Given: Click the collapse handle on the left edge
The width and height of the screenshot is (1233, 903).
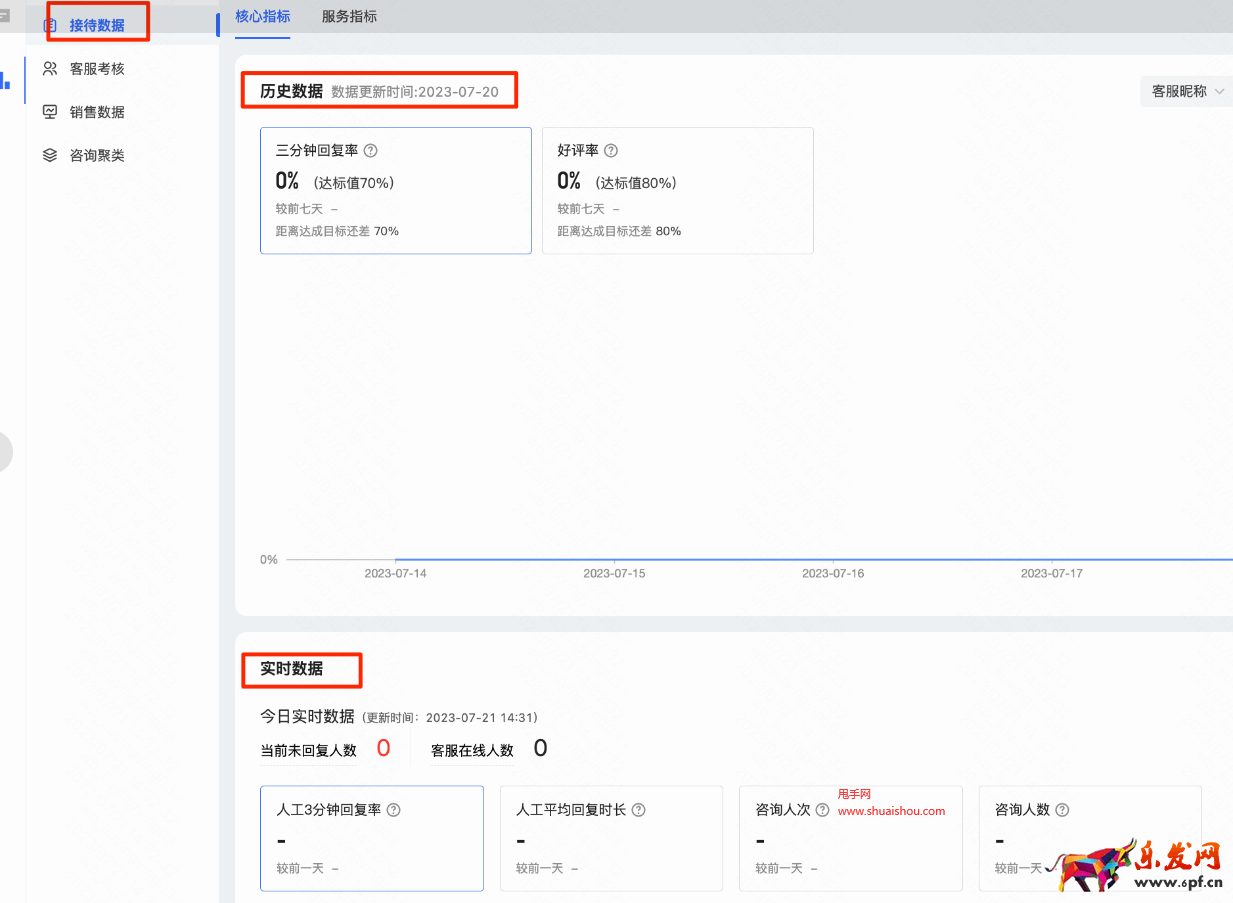Looking at the screenshot, I should point(6,451).
